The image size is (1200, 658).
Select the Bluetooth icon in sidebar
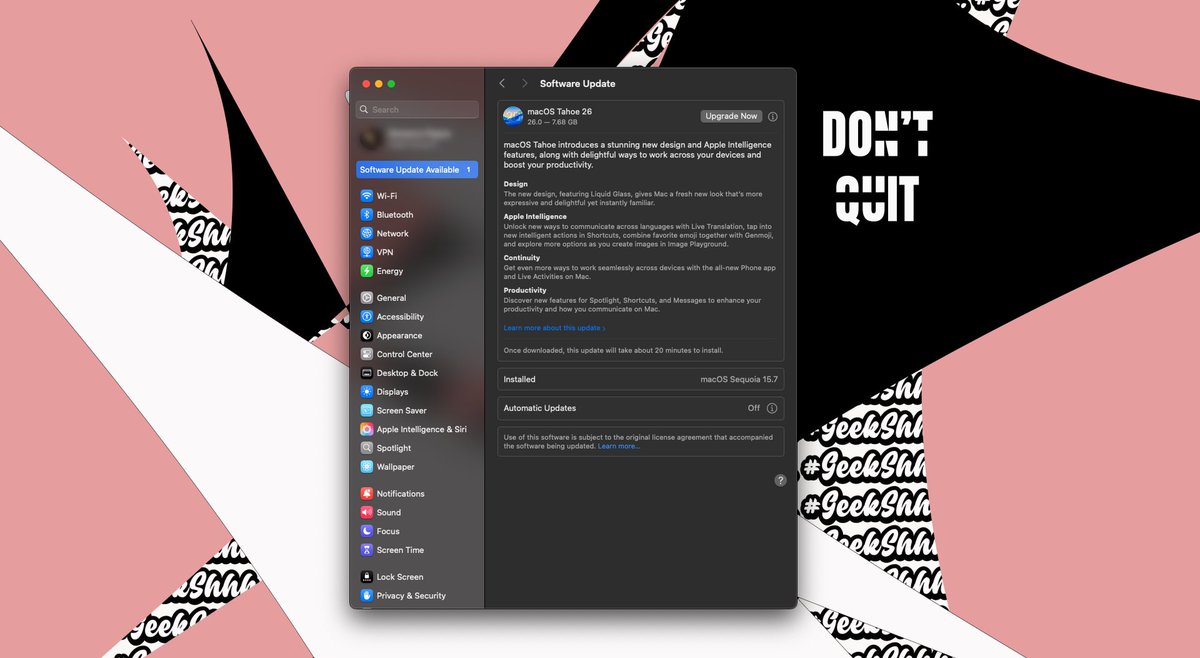pyautogui.click(x=367, y=215)
